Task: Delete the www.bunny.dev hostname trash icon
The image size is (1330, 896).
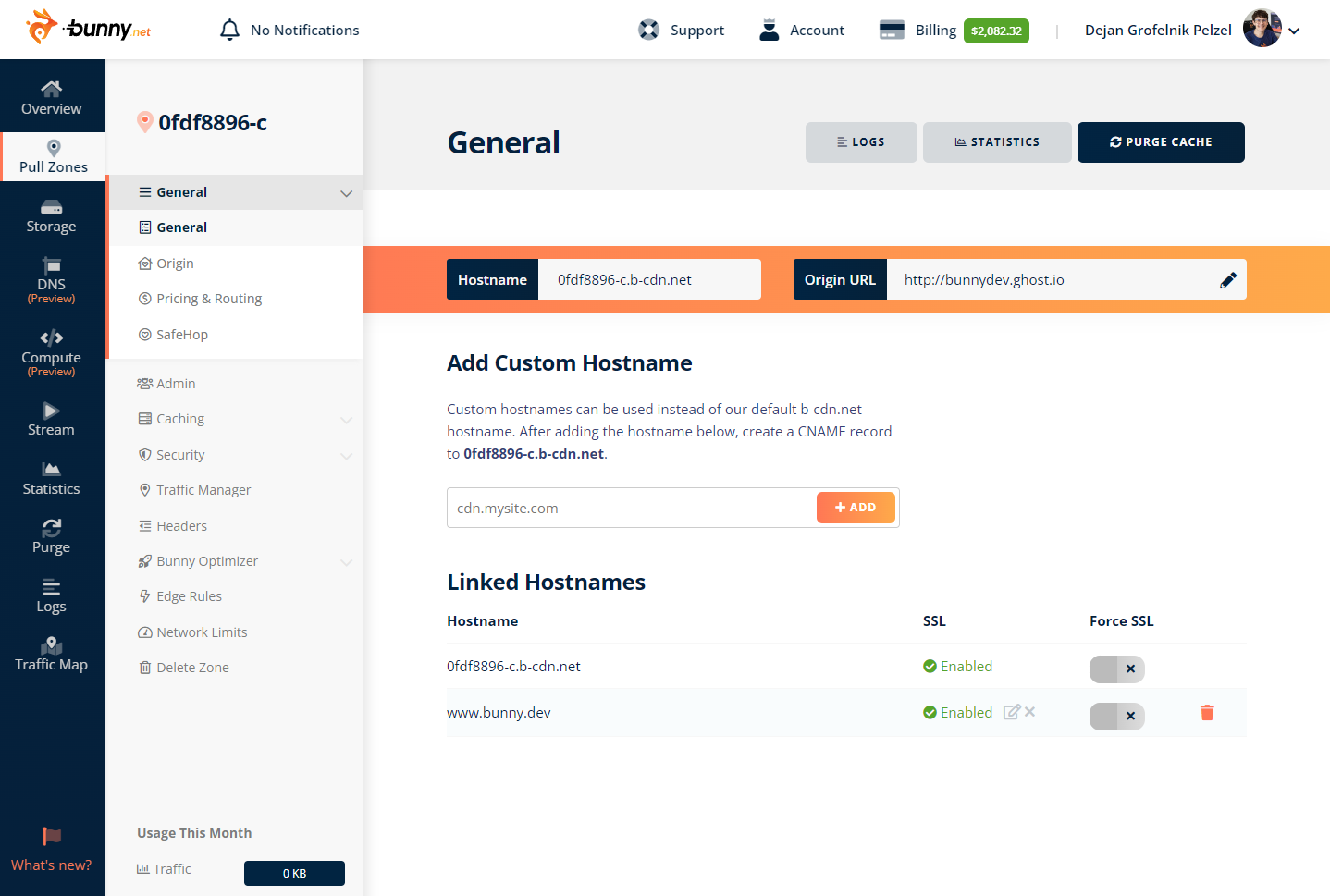Action: pyautogui.click(x=1207, y=712)
